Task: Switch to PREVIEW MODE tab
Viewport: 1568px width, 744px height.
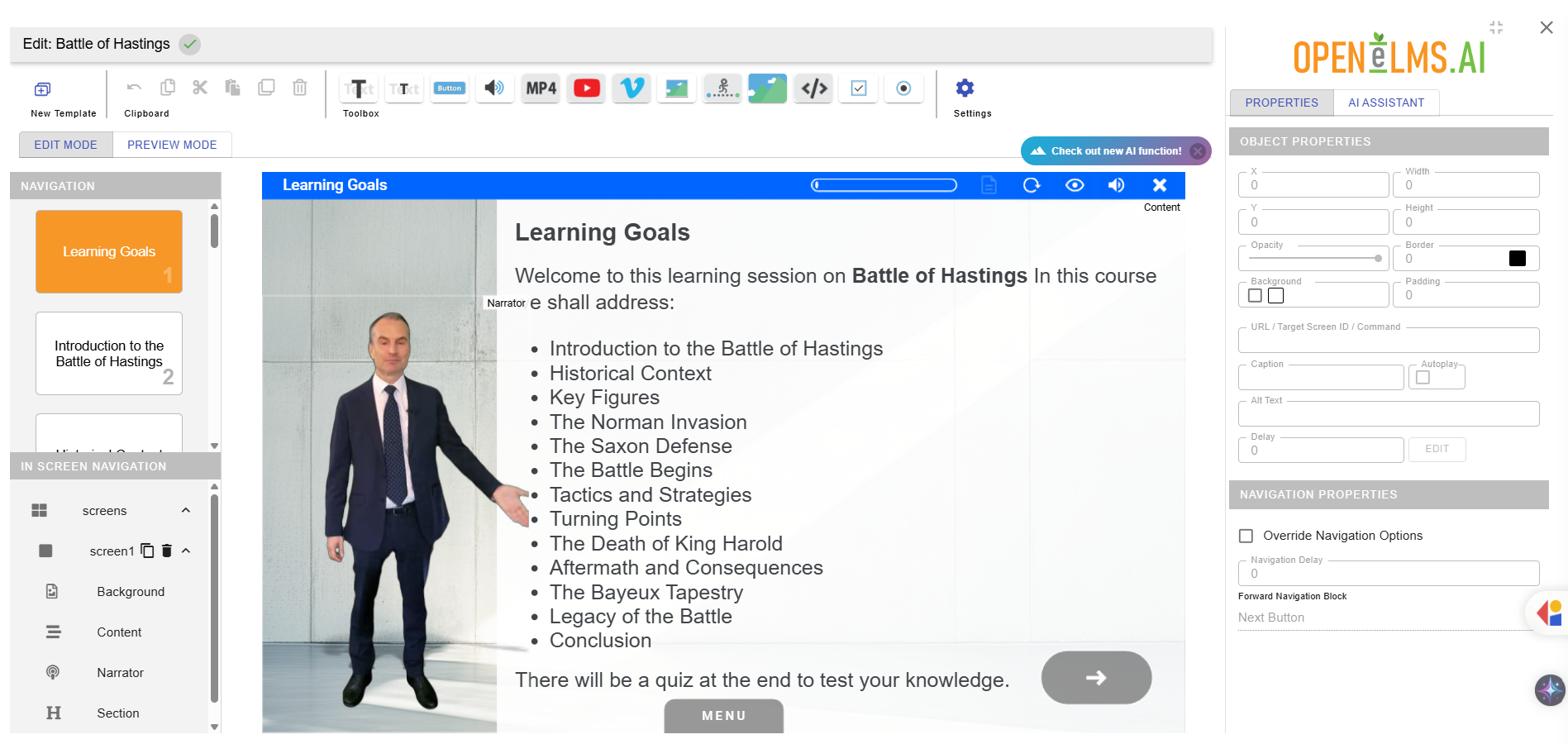Action: [172, 145]
